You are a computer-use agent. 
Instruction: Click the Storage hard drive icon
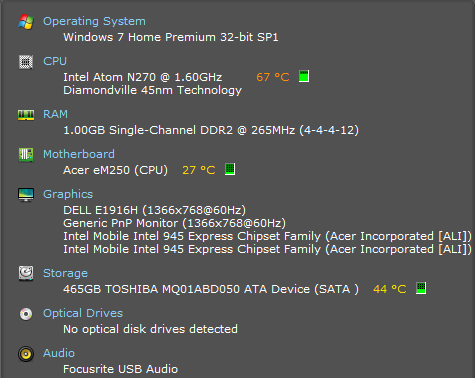[x=26, y=273]
